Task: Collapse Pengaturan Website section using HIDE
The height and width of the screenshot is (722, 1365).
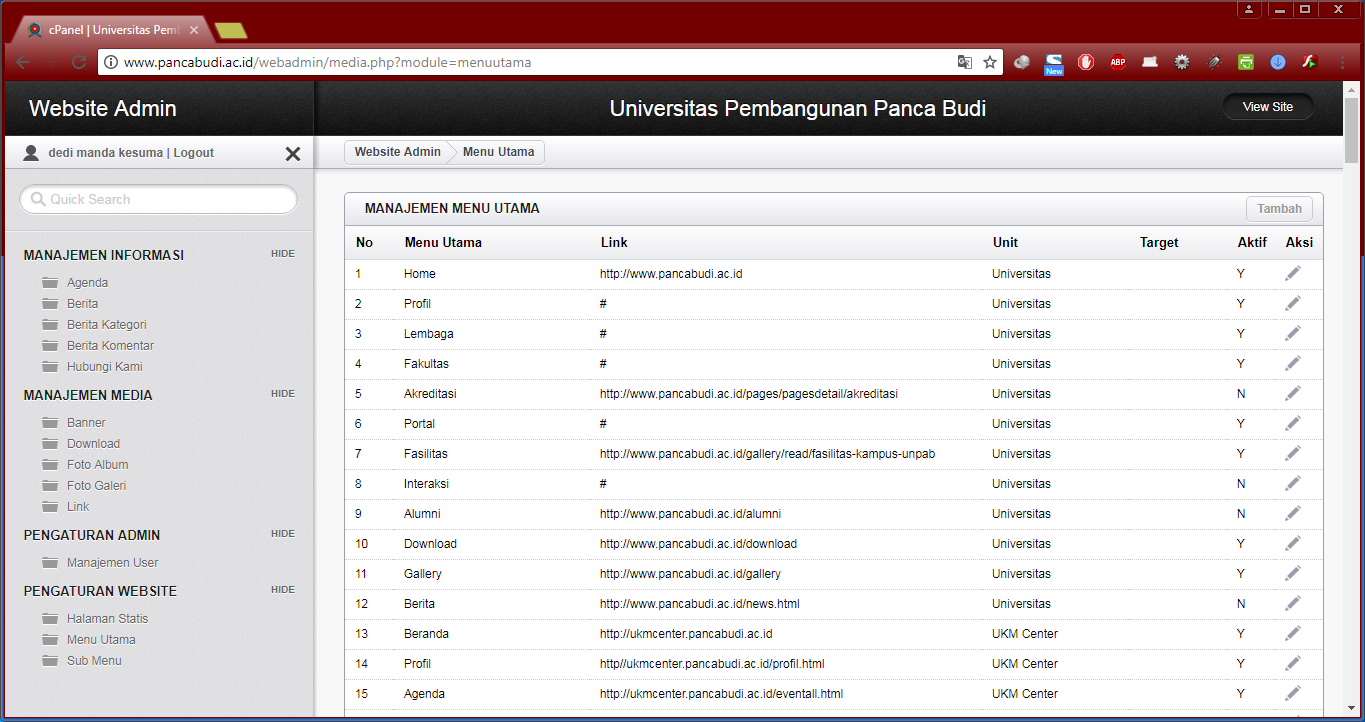Action: tap(283, 590)
